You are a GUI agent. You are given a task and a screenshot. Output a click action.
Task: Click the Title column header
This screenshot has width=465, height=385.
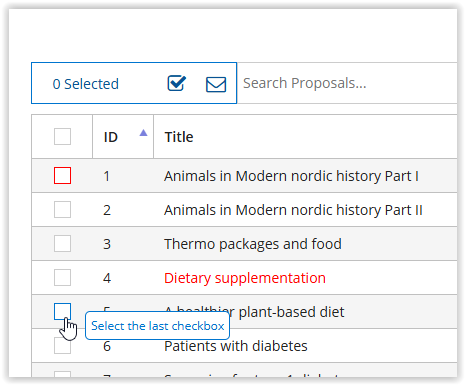coord(179,137)
